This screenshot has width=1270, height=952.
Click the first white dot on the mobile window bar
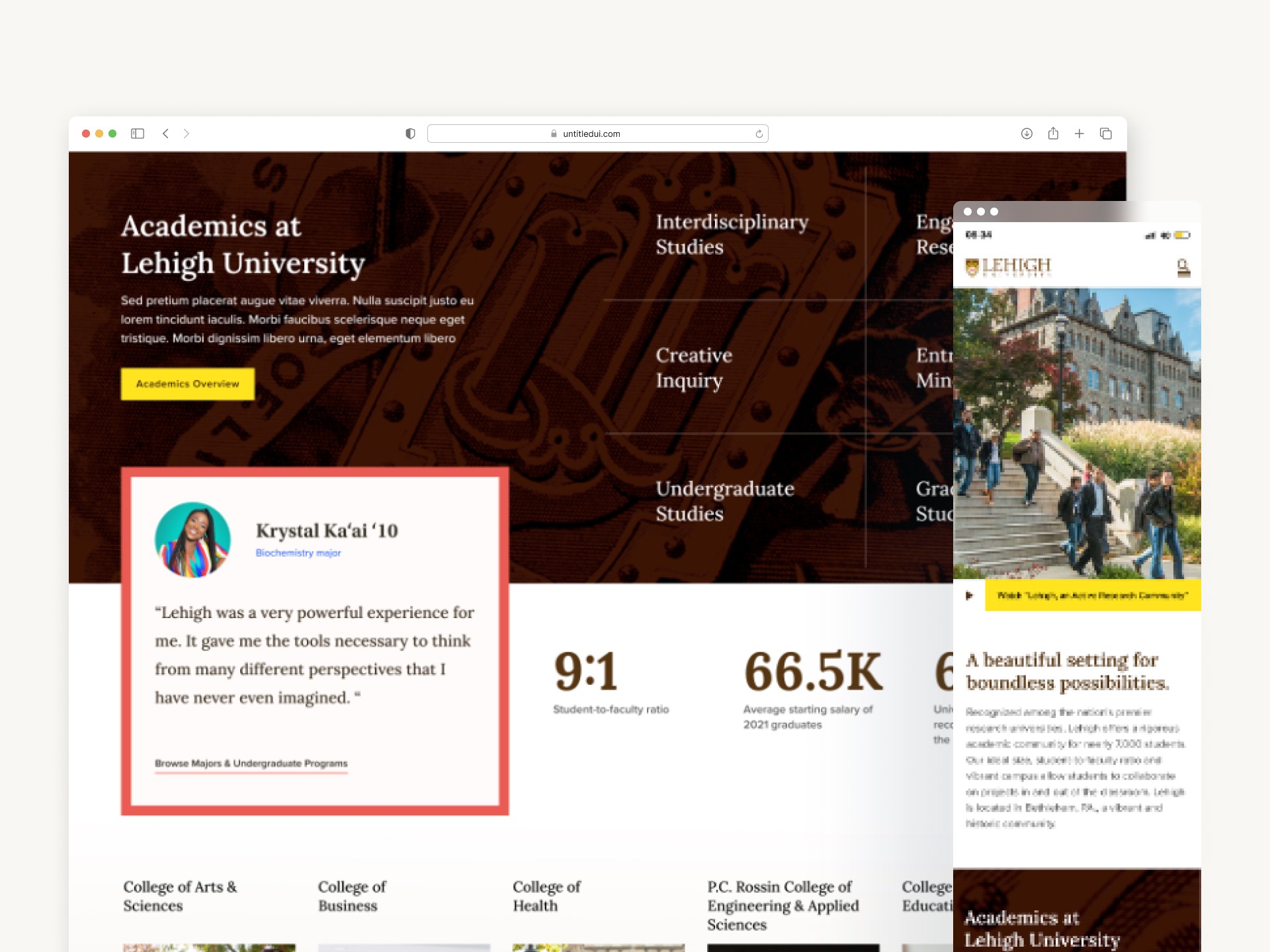[968, 212]
